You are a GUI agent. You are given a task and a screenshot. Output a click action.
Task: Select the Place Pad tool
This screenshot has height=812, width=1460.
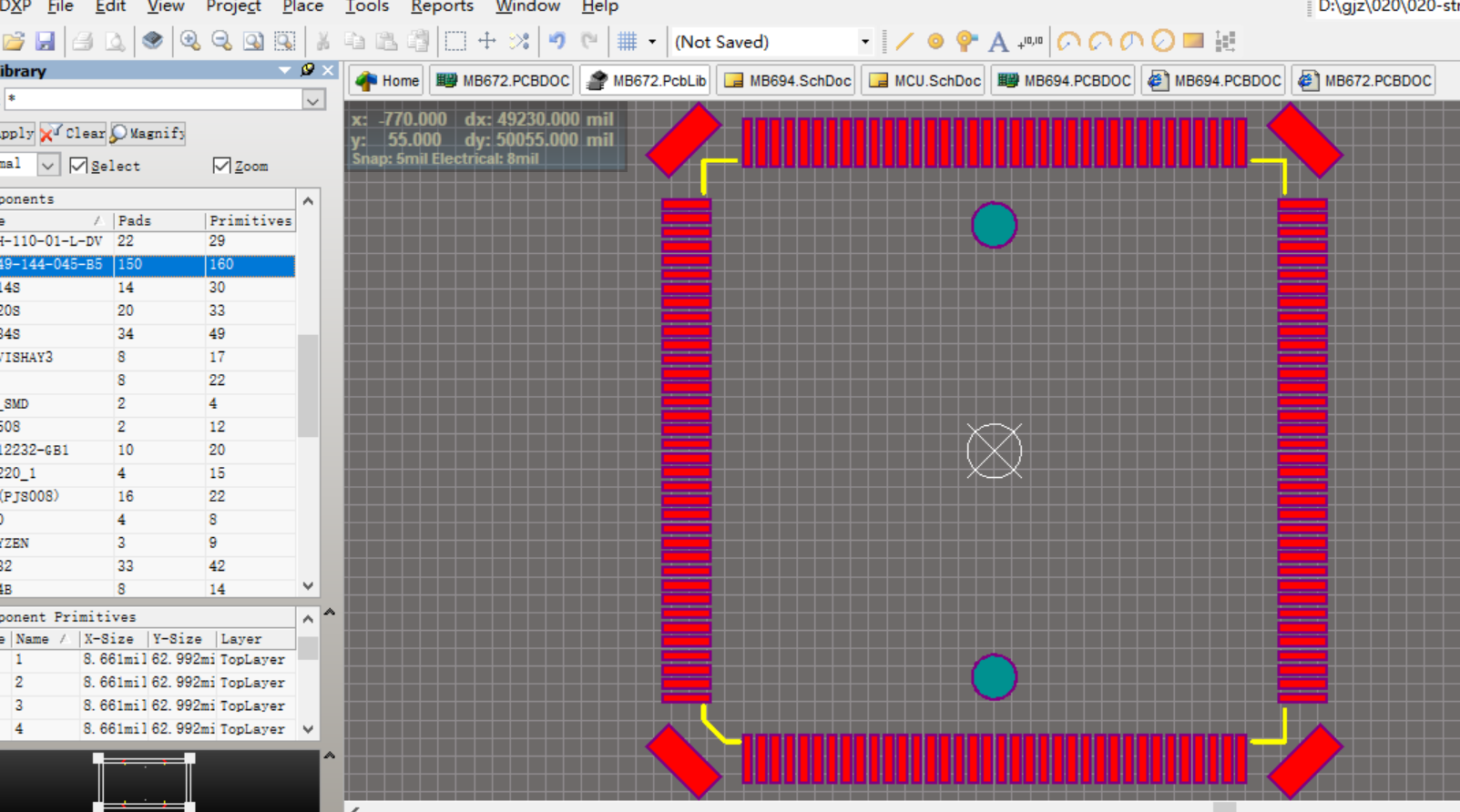935,42
